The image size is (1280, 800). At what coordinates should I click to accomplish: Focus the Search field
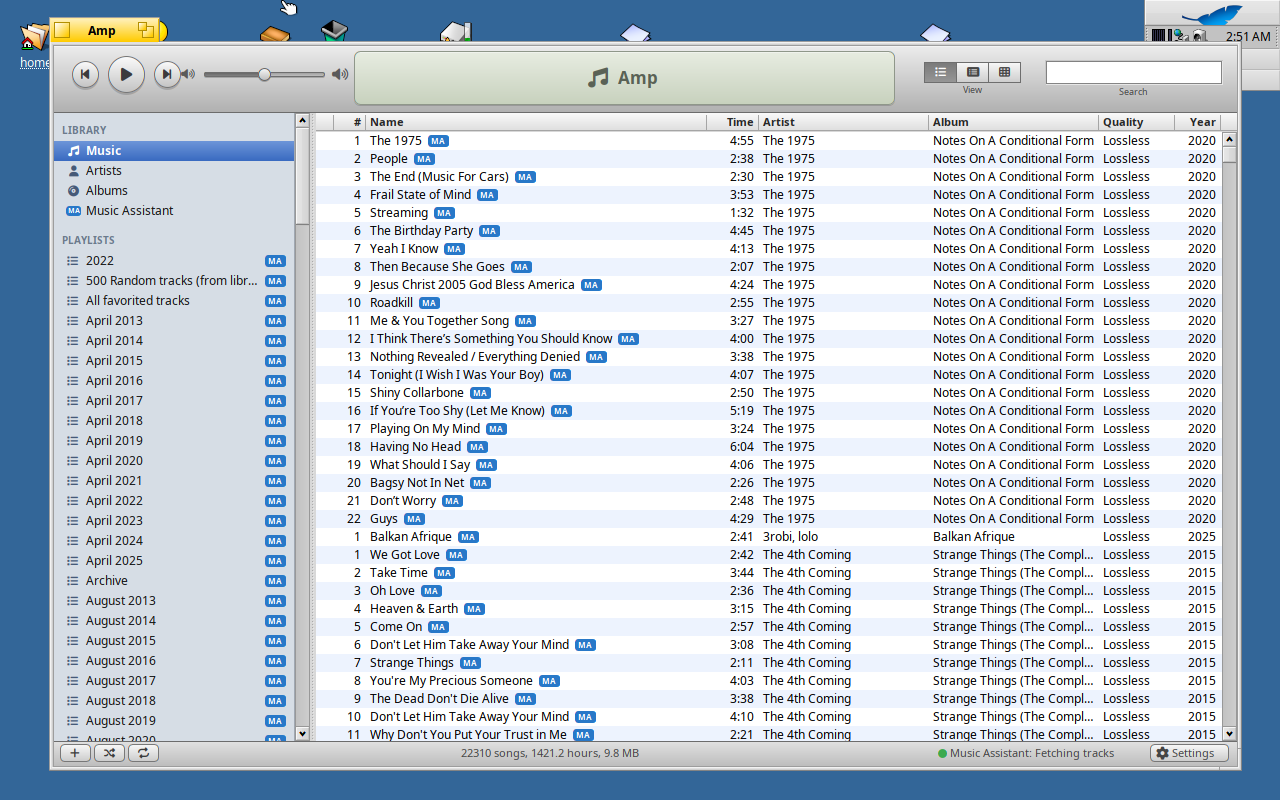pos(1133,72)
